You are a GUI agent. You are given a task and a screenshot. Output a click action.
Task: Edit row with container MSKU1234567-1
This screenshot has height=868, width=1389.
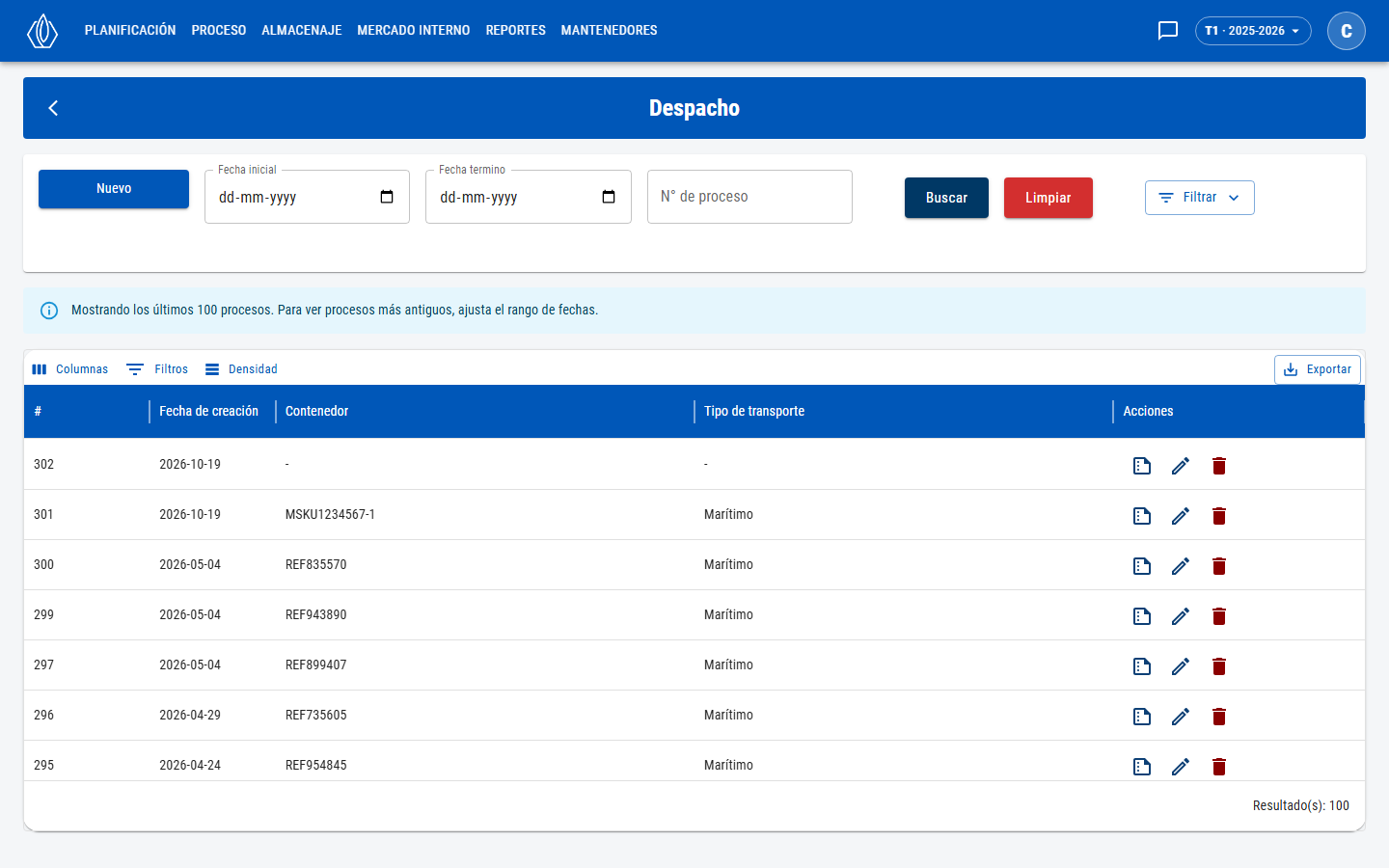point(1181,516)
